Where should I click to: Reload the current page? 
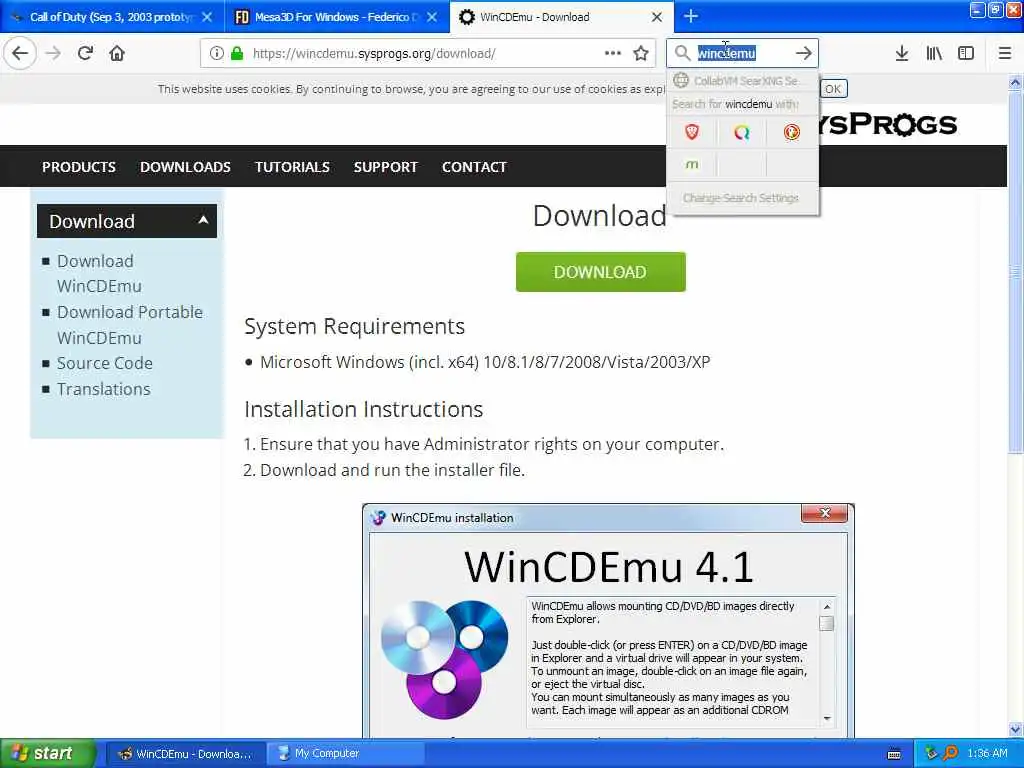85,53
